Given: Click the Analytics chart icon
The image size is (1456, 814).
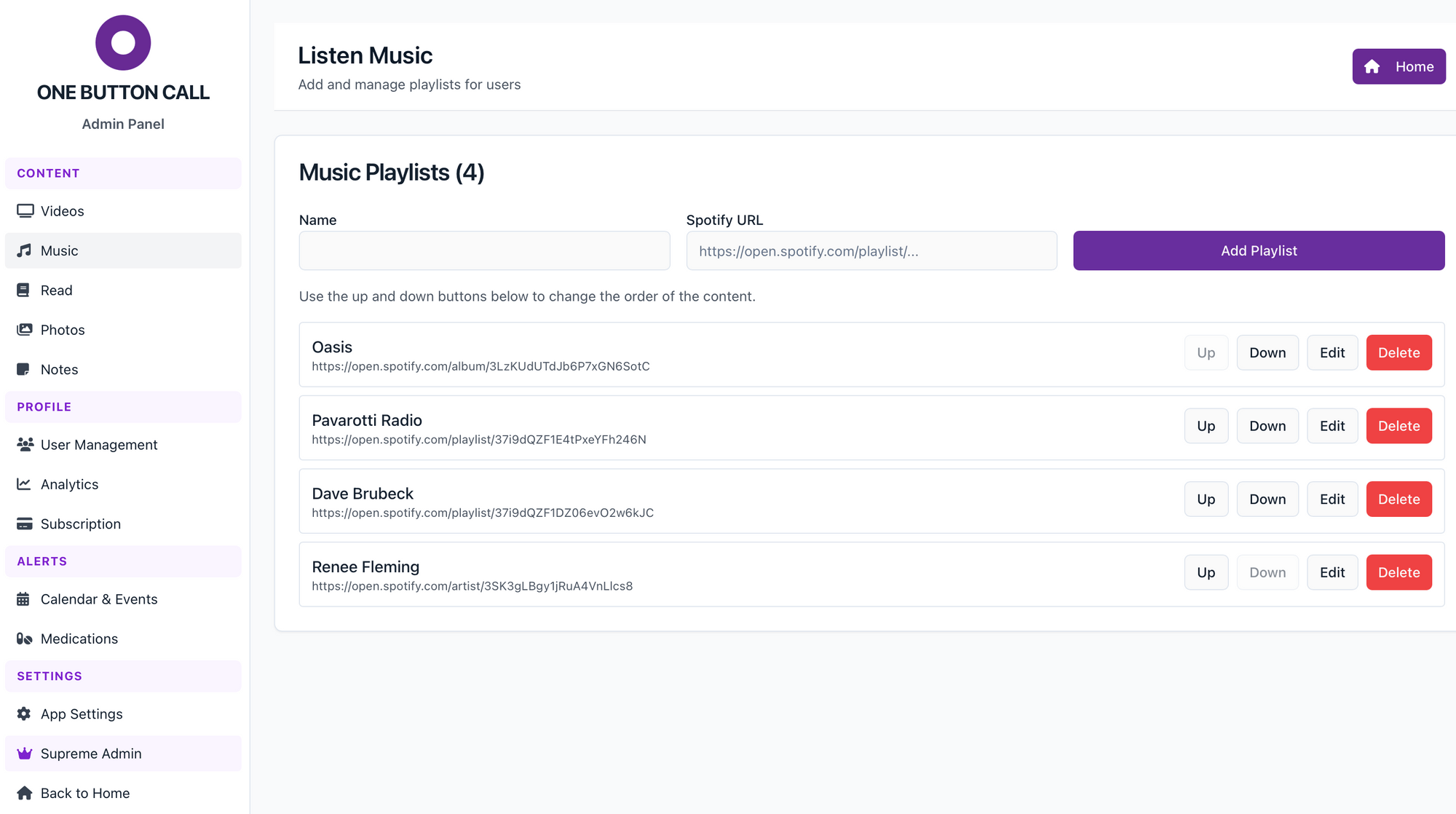Looking at the screenshot, I should (x=24, y=484).
